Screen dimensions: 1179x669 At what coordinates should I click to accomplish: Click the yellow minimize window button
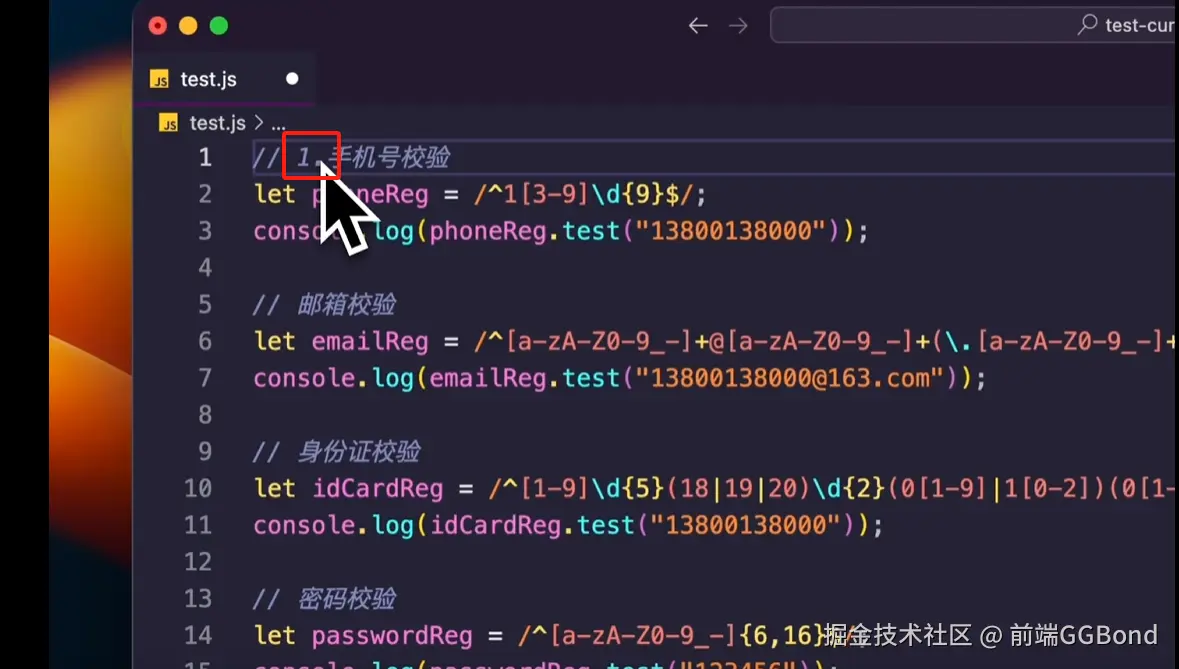(188, 26)
